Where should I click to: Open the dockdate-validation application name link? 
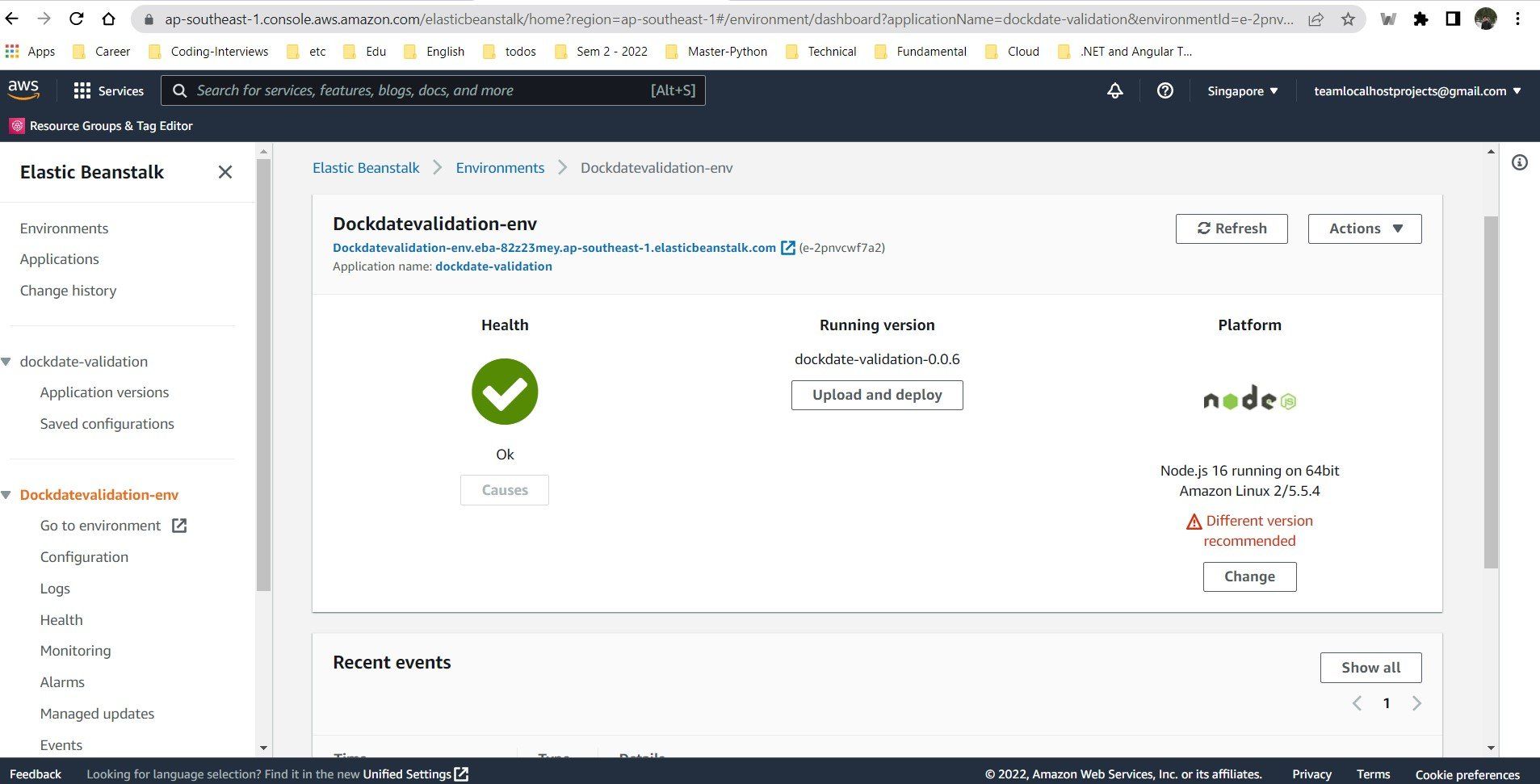493,266
